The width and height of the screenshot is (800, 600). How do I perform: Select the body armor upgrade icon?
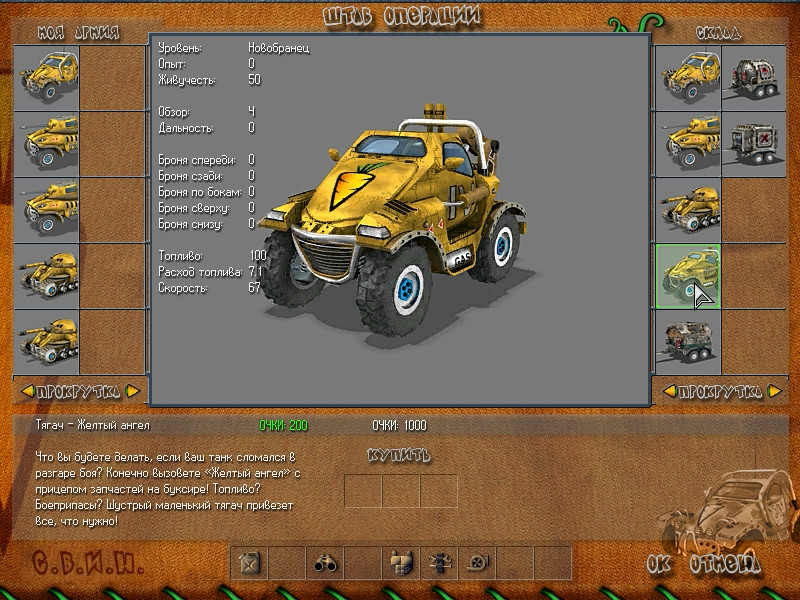[401, 563]
